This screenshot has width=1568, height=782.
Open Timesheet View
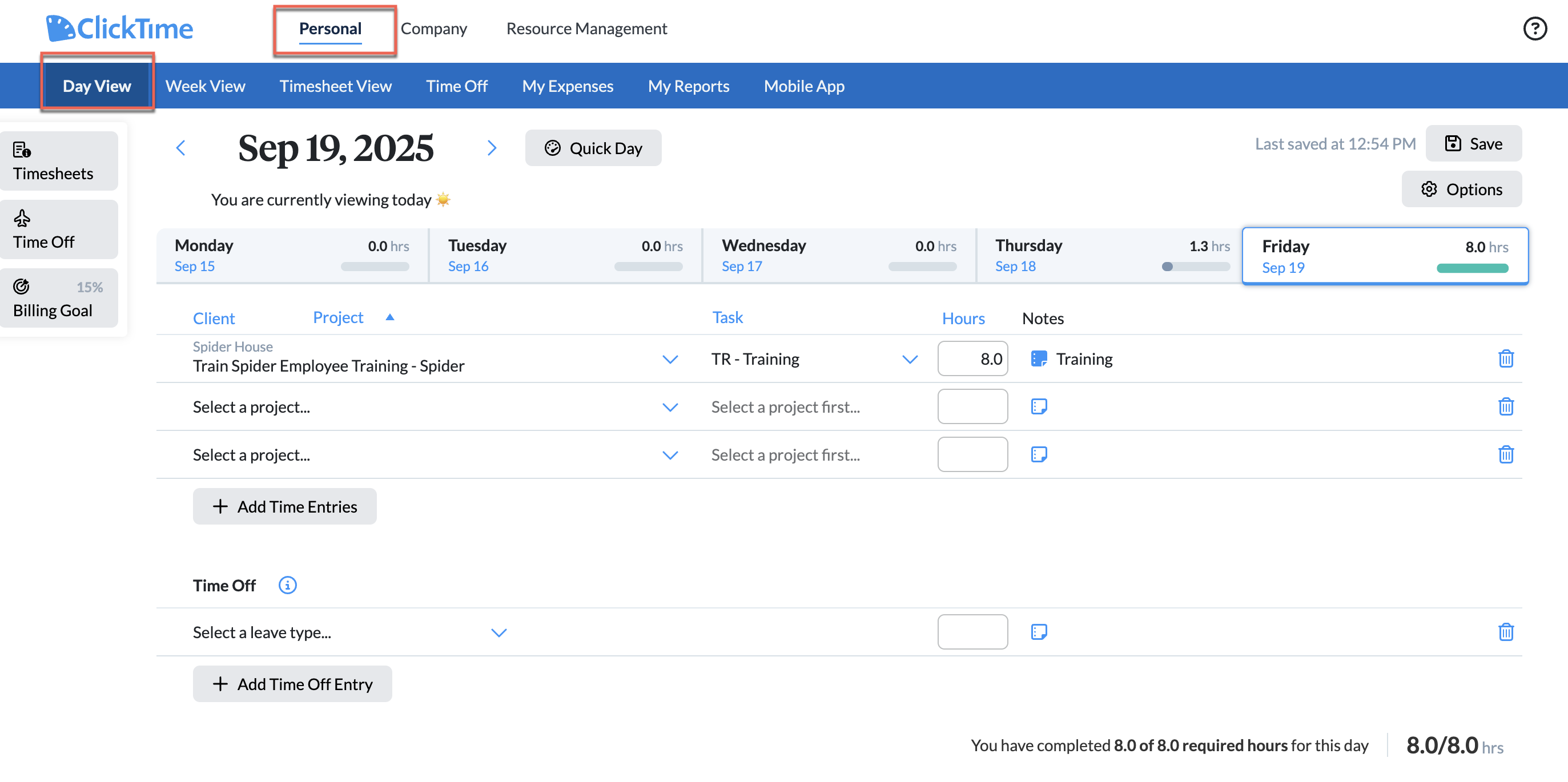[x=335, y=86]
